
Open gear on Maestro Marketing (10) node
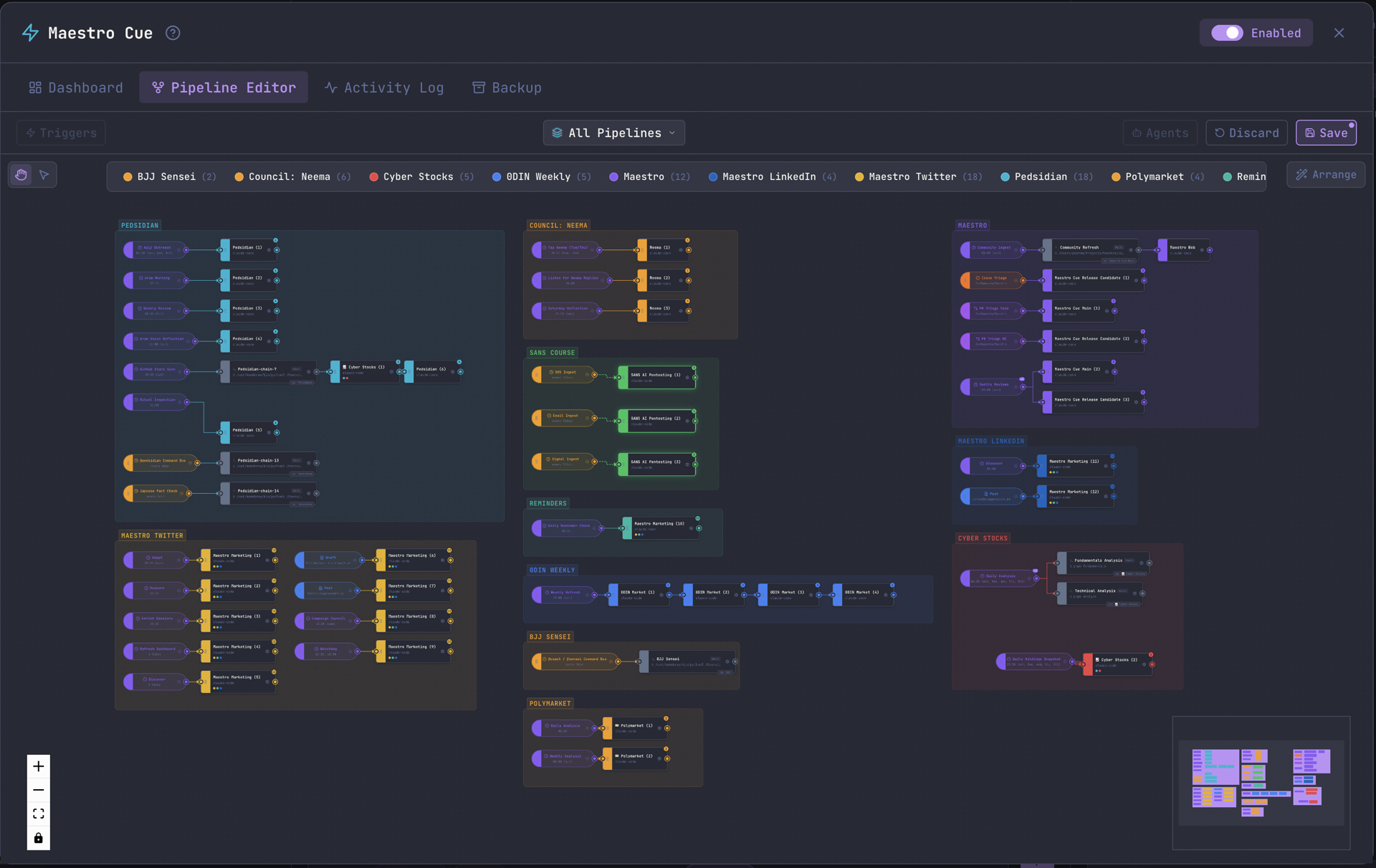pyautogui.click(x=691, y=528)
